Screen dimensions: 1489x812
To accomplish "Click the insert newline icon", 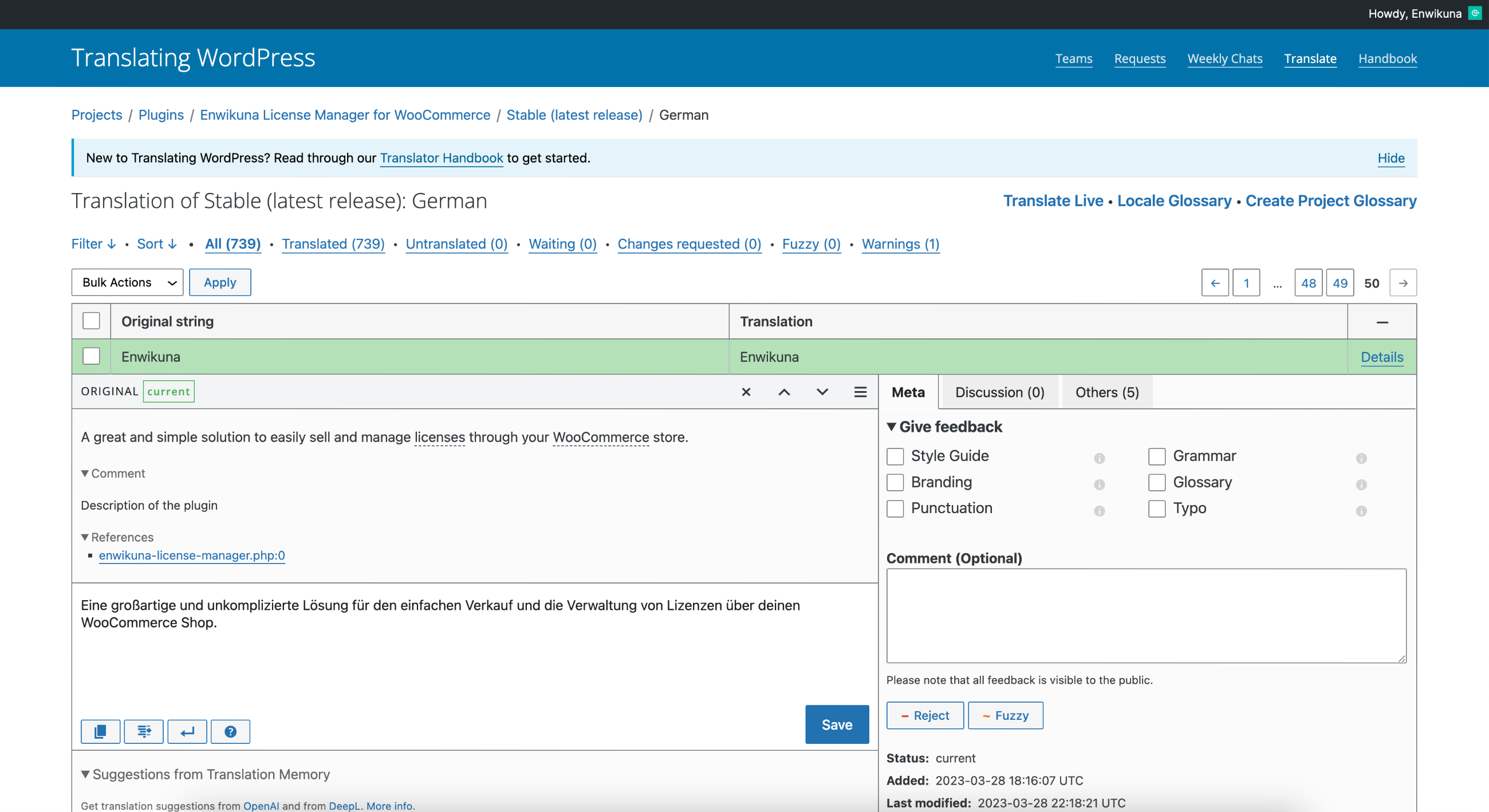I will click(187, 731).
